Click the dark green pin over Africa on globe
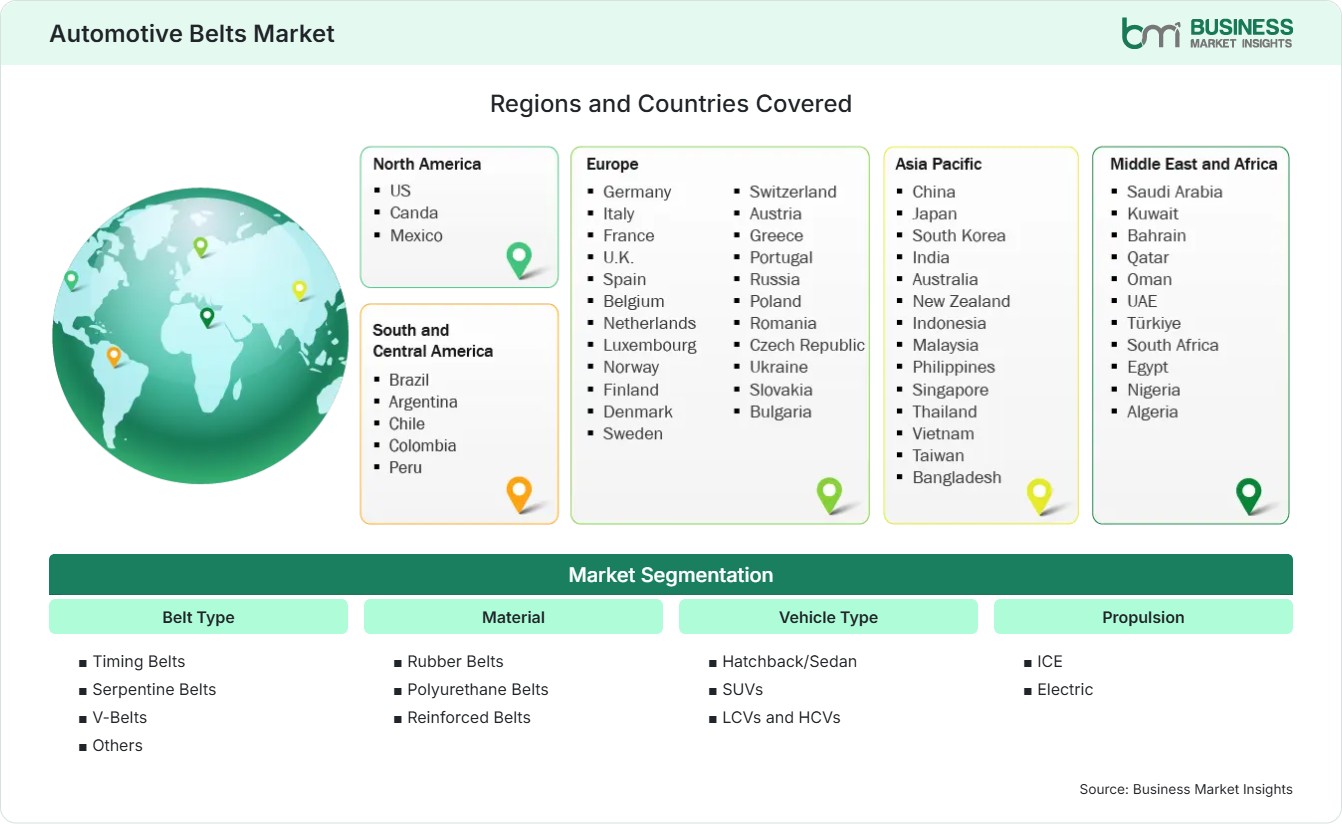Viewport: 1342px width, 824px height. 207,316
